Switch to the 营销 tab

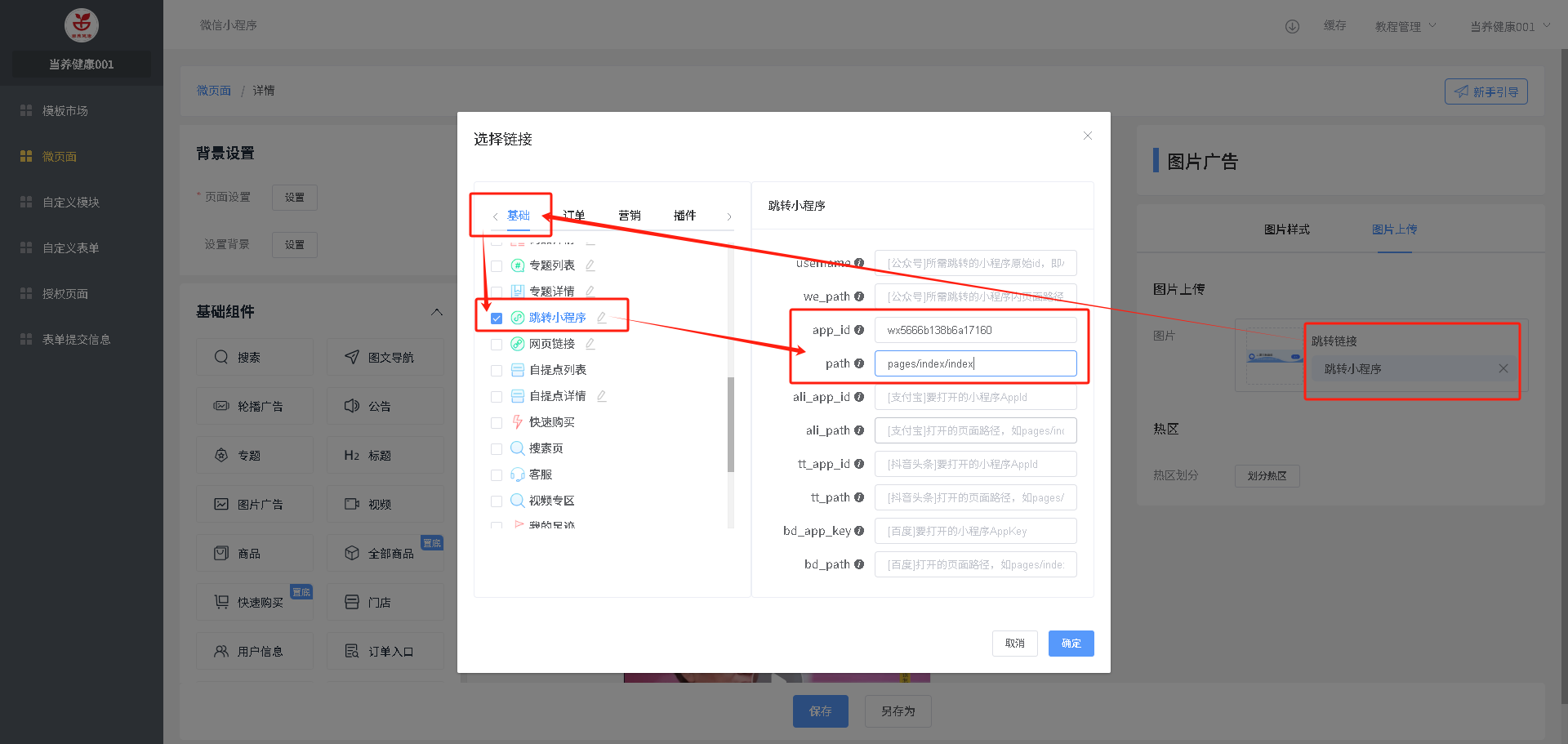tap(629, 216)
